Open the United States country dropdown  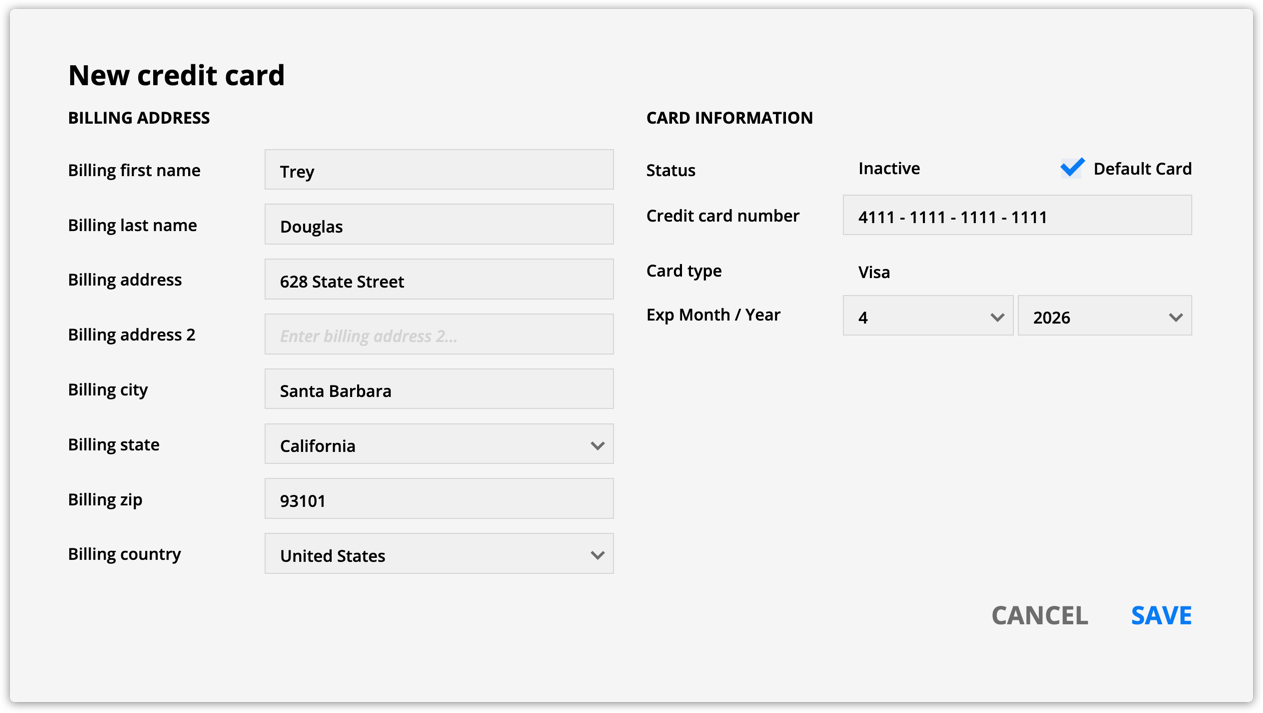pos(439,554)
